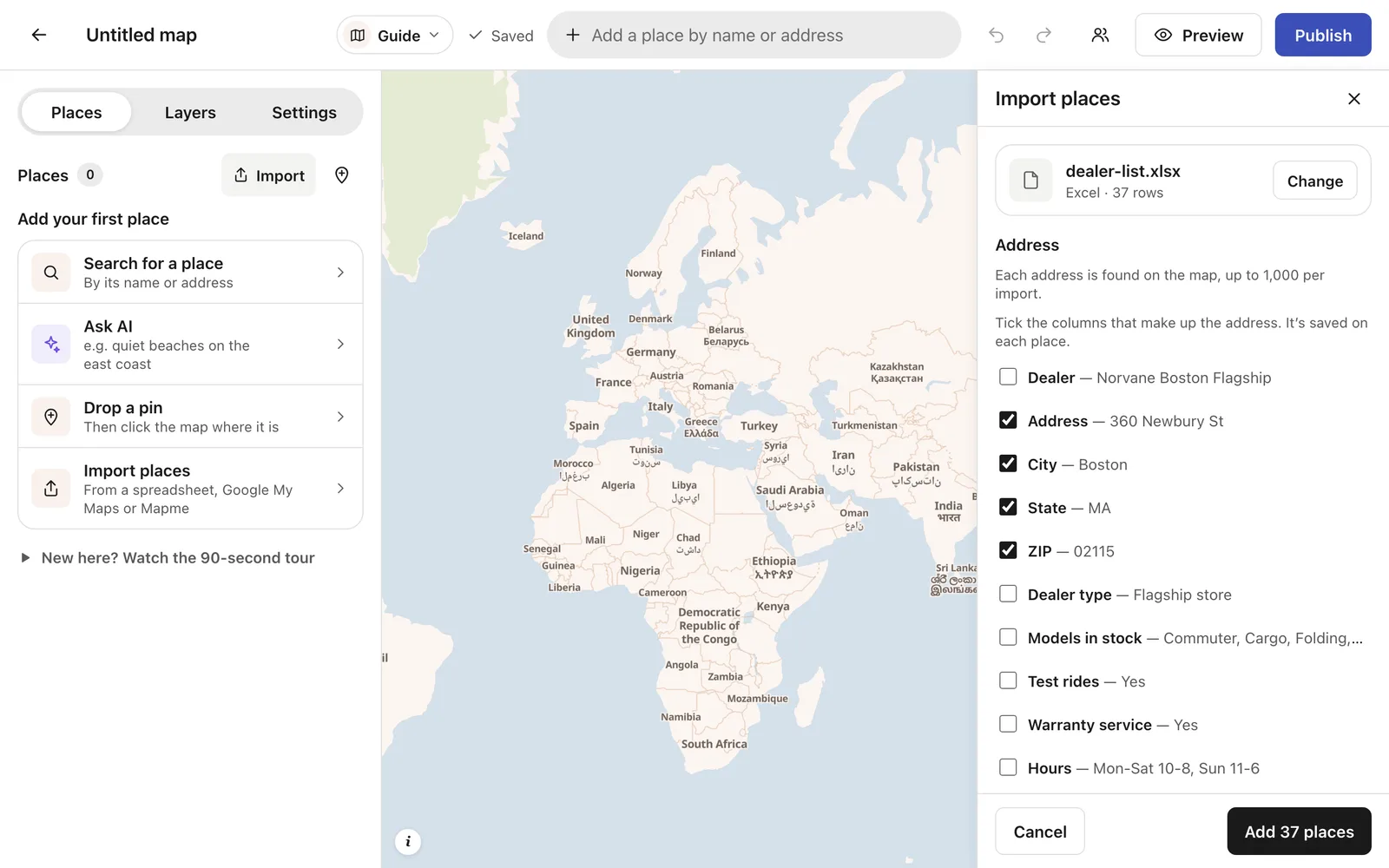Click the Preview button

point(1198,35)
